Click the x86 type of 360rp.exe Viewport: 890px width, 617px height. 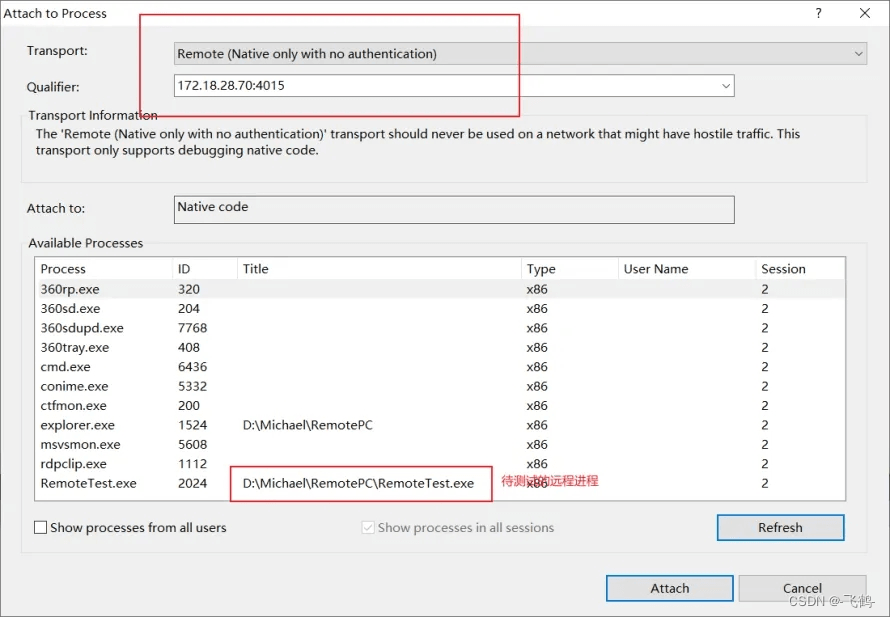[x=537, y=289]
